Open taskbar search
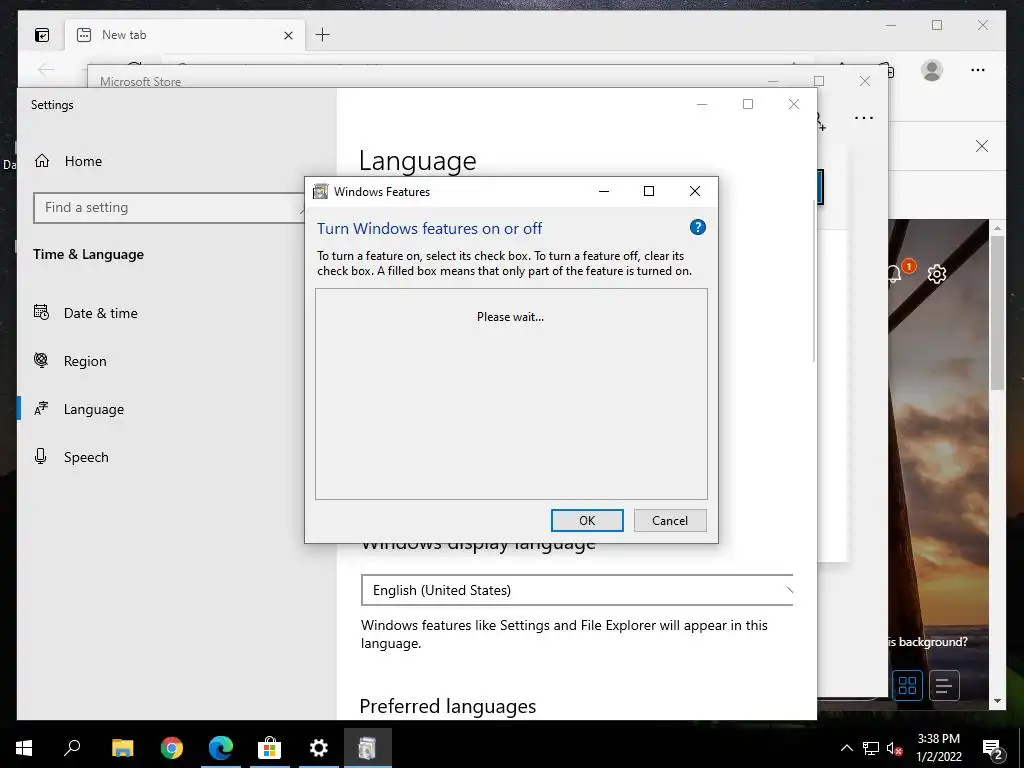Viewport: 1024px width, 768px height. coord(72,748)
